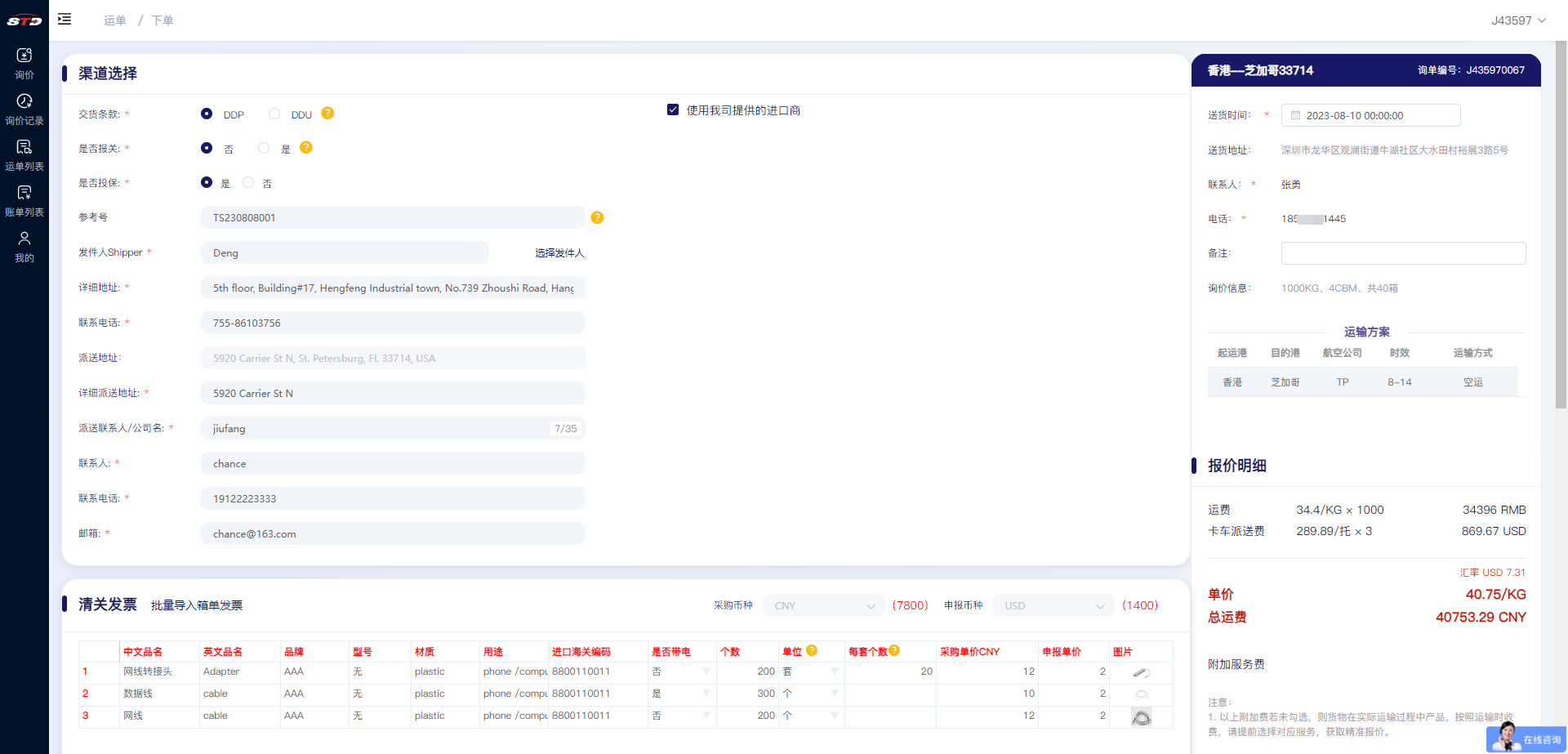This screenshot has width=1568, height=754.
Task: Click 批量导入箱单发票 batch import link
Action: click(x=197, y=605)
